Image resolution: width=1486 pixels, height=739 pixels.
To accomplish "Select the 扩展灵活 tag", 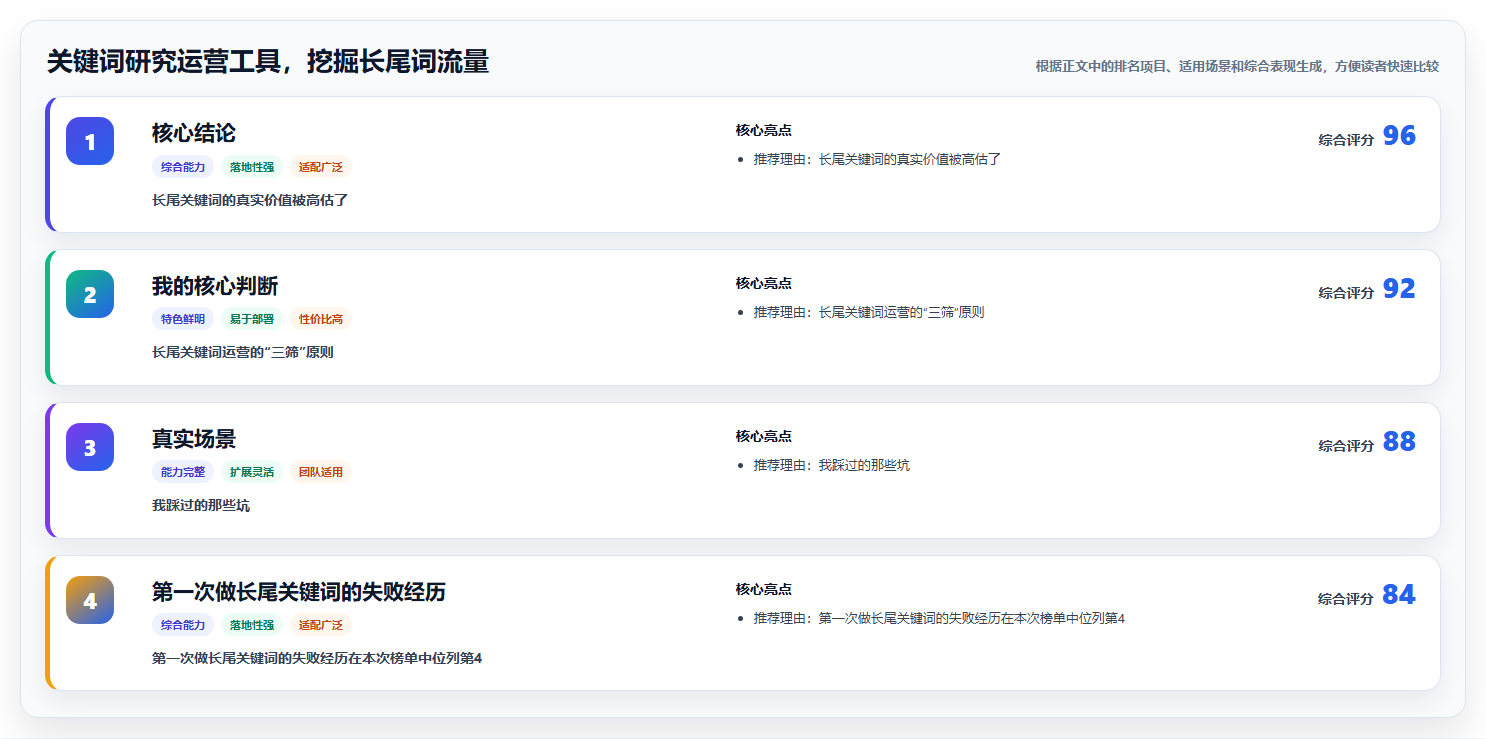I will click(x=252, y=472).
